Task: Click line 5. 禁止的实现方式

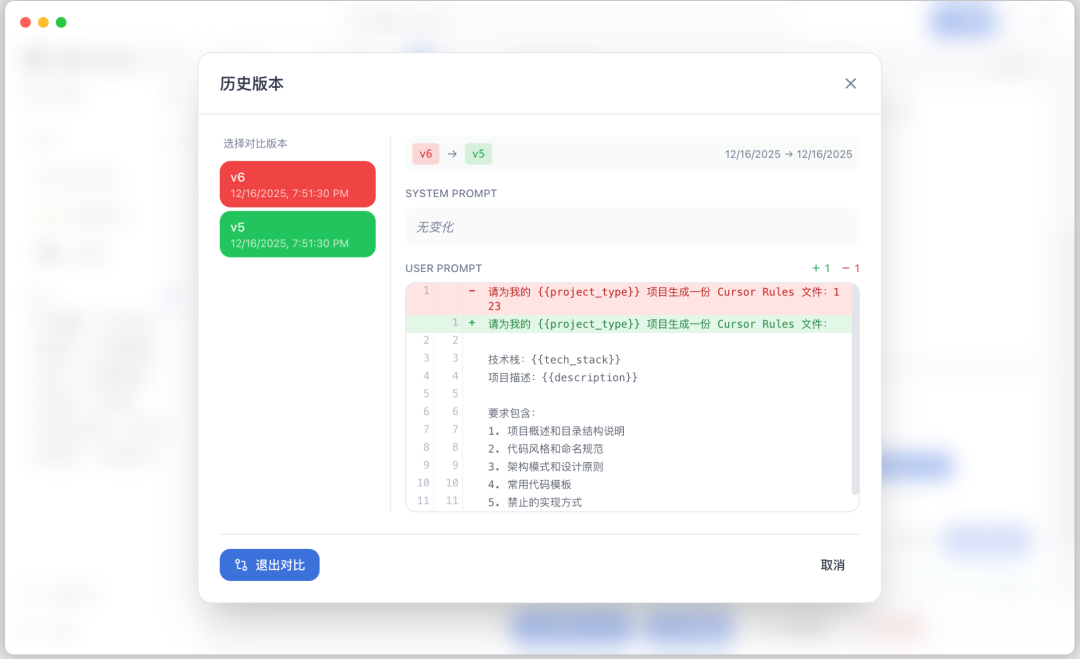Action: pyautogui.click(x=534, y=503)
